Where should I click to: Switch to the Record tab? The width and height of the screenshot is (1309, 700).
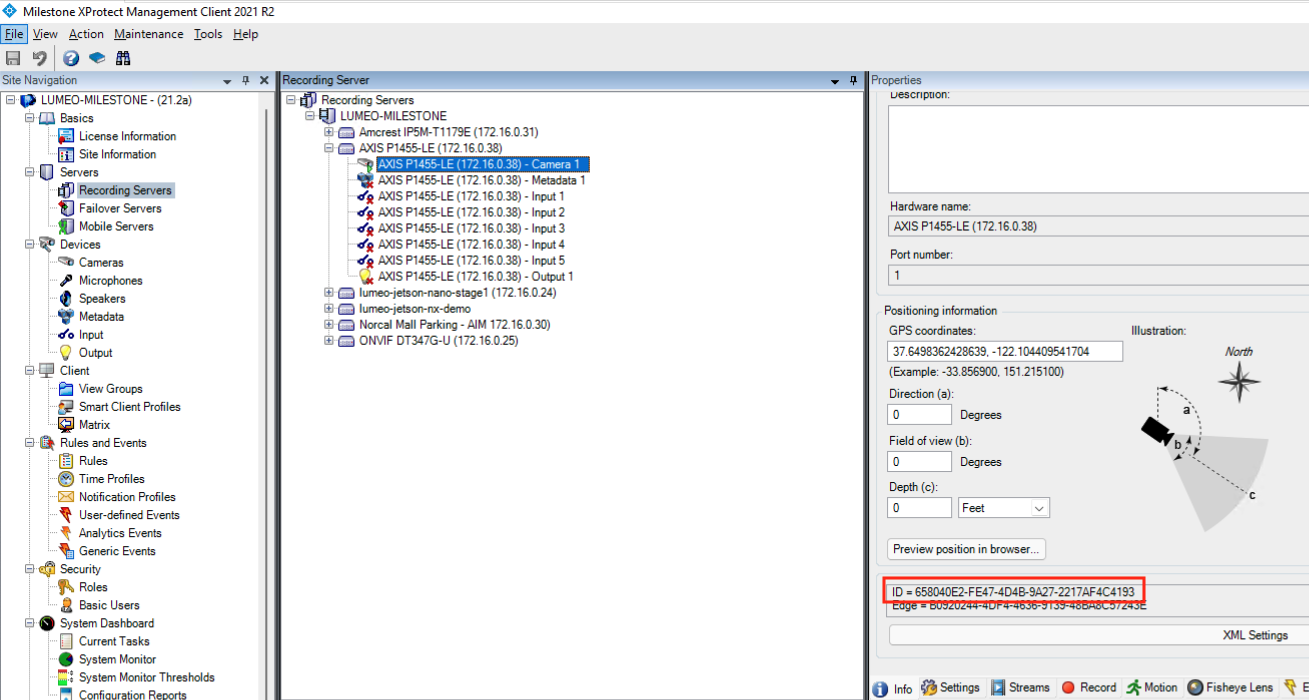click(1088, 688)
